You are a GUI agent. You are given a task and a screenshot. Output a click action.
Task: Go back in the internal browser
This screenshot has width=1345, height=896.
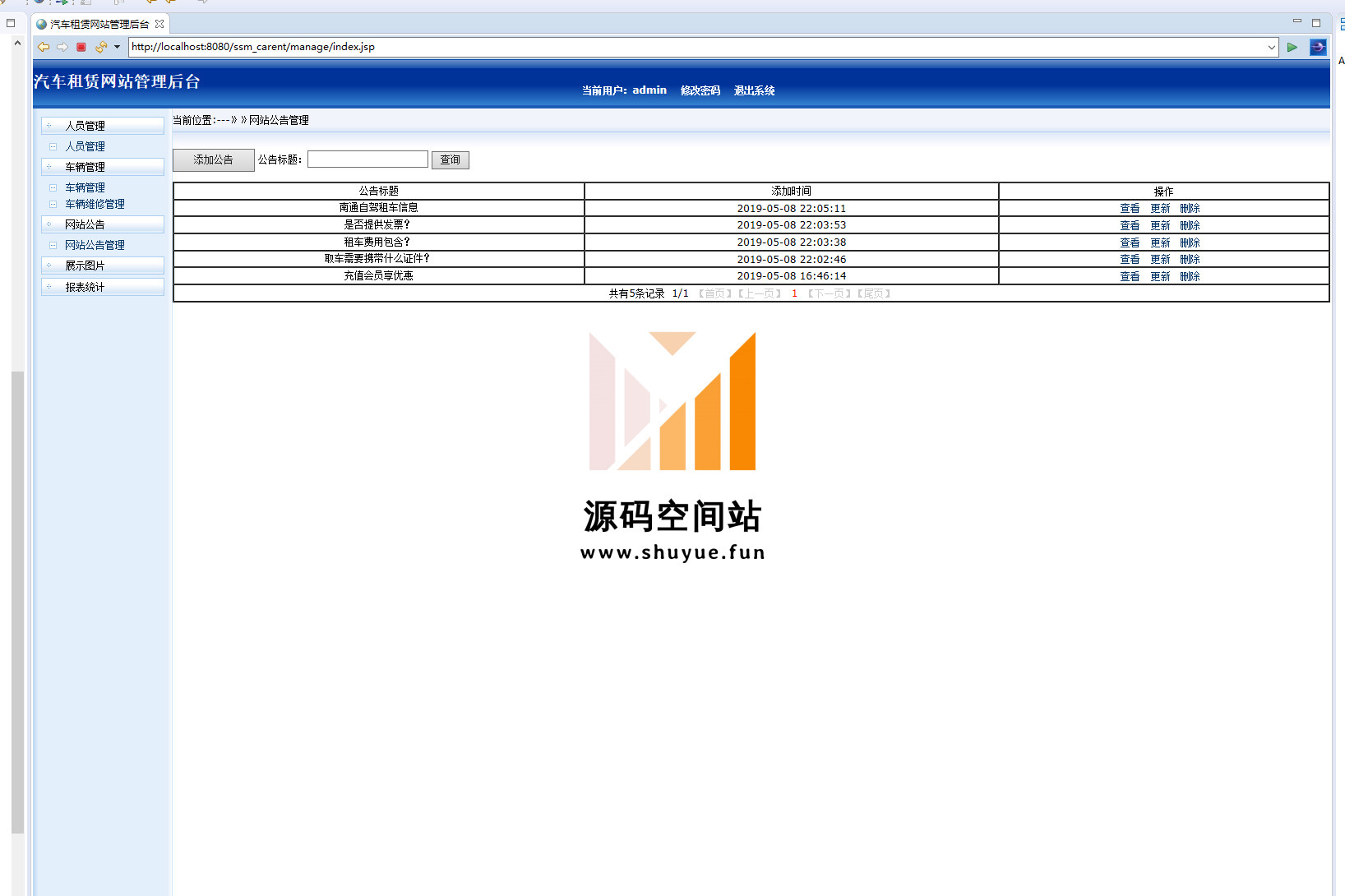pyautogui.click(x=44, y=47)
